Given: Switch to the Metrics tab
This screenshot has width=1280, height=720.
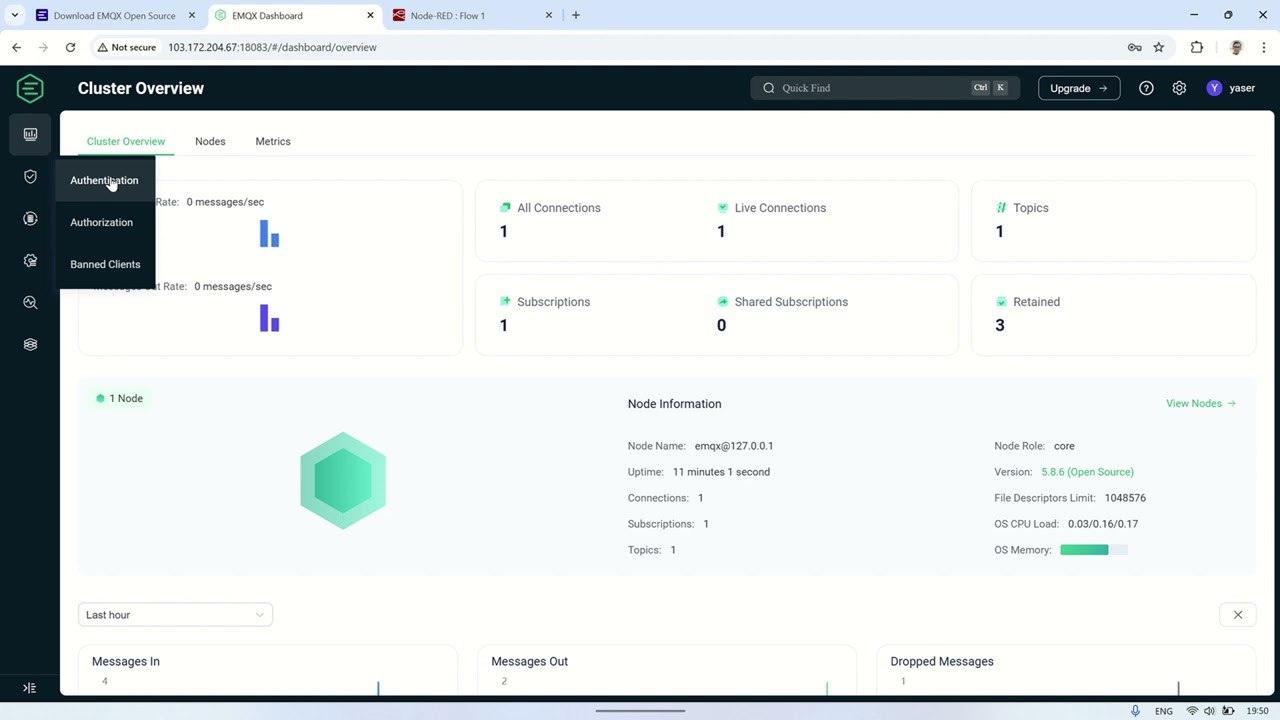Looking at the screenshot, I should coord(273,141).
